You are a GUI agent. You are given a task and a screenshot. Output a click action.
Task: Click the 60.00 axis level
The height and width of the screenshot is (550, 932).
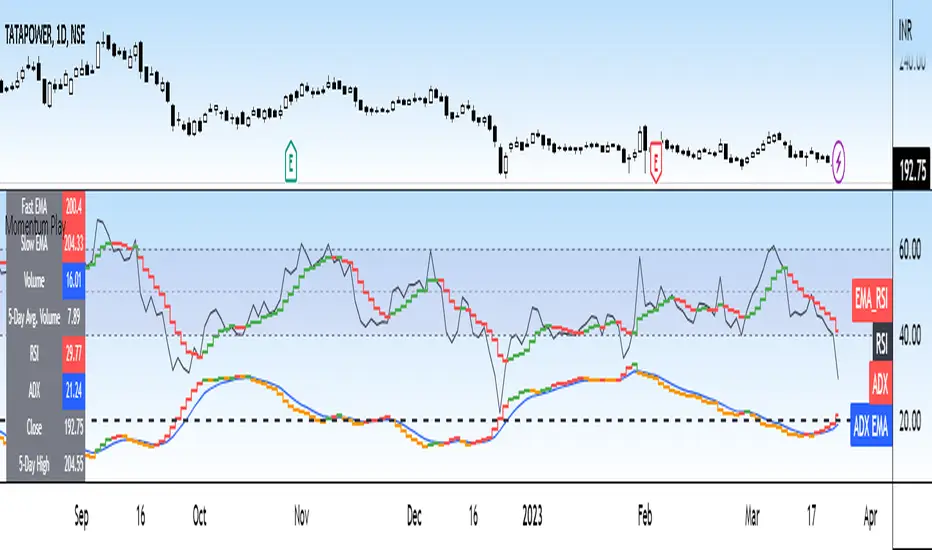point(909,250)
